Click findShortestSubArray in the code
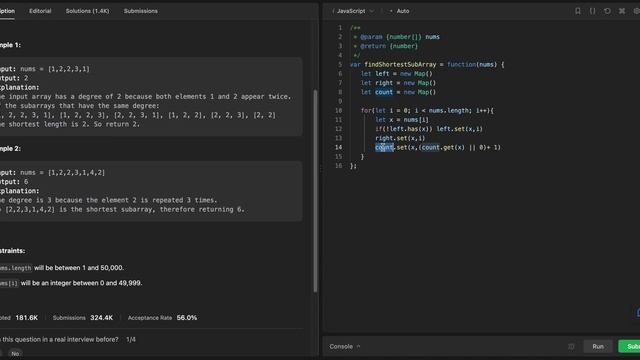 point(400,64)
